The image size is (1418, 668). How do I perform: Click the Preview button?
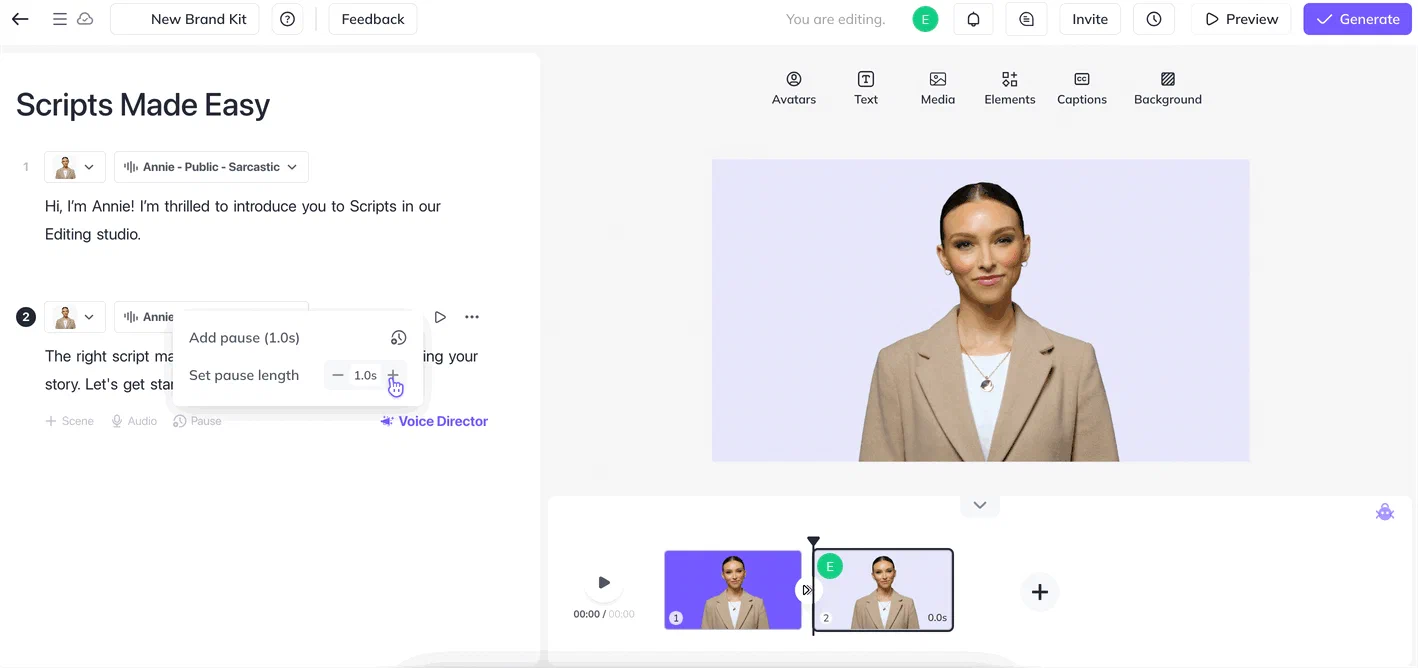tap(1241, 19)
